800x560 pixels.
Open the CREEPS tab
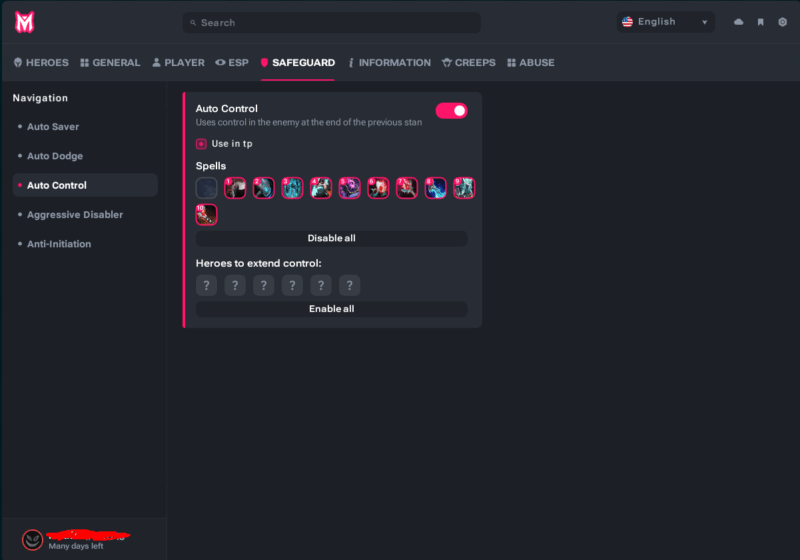click(469, 63)
